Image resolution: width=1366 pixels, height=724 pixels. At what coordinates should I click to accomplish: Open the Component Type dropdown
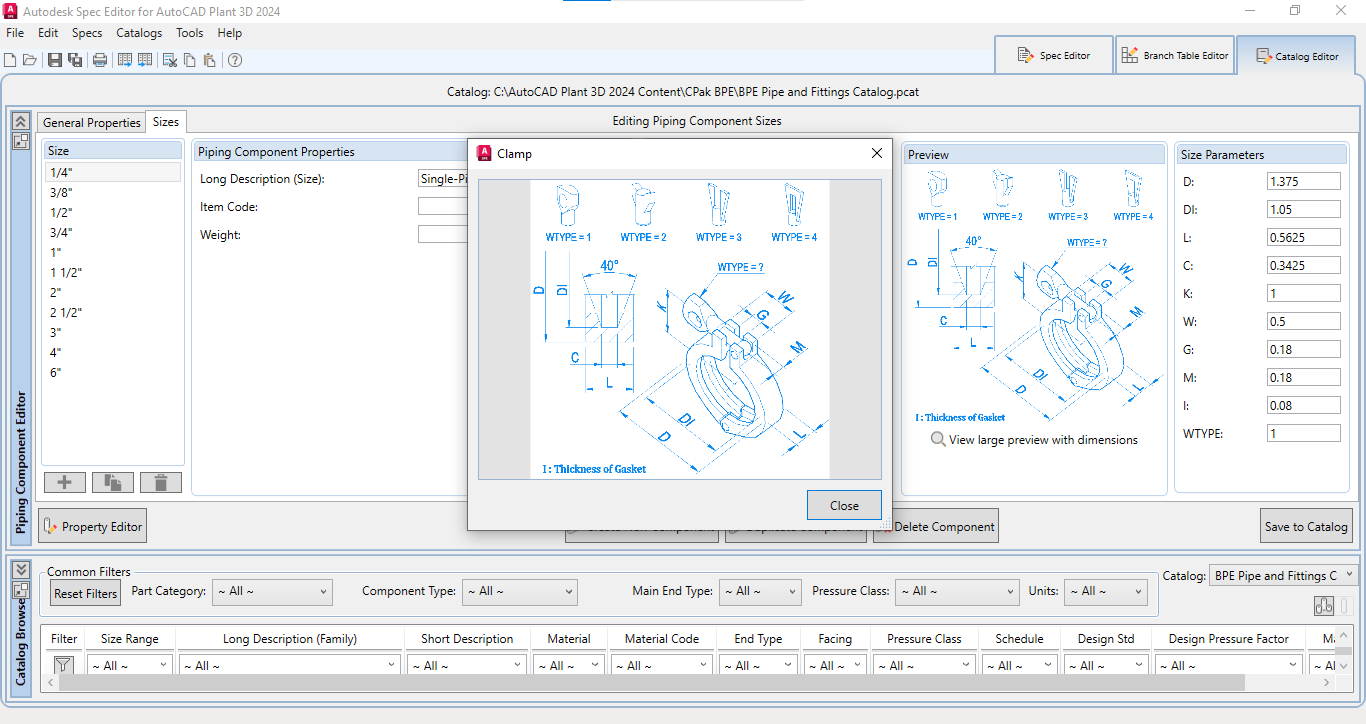520,592
